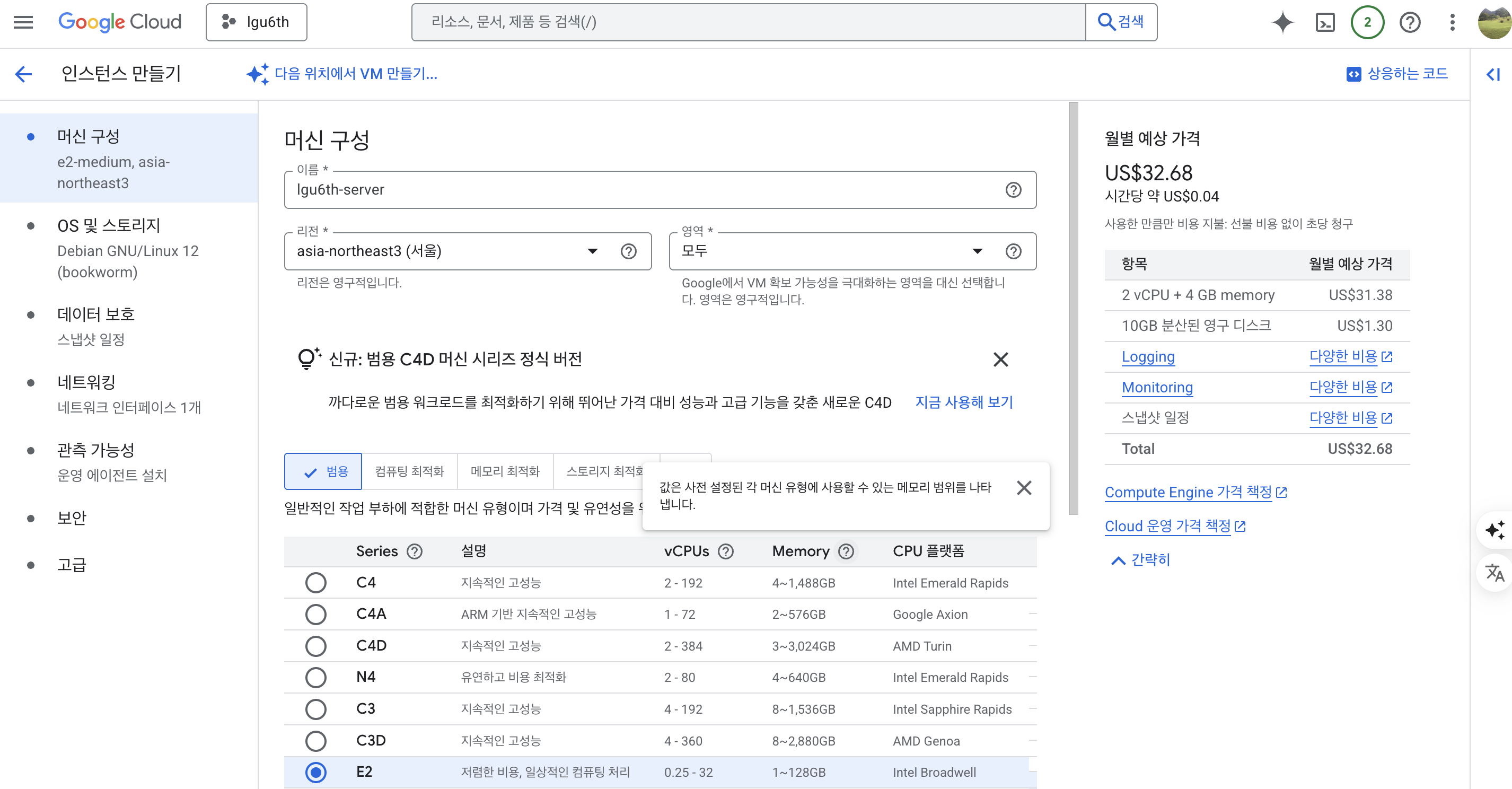Select the N4 series radio button
Screen dimensions: 1512x789
click(x=316, y=678)
